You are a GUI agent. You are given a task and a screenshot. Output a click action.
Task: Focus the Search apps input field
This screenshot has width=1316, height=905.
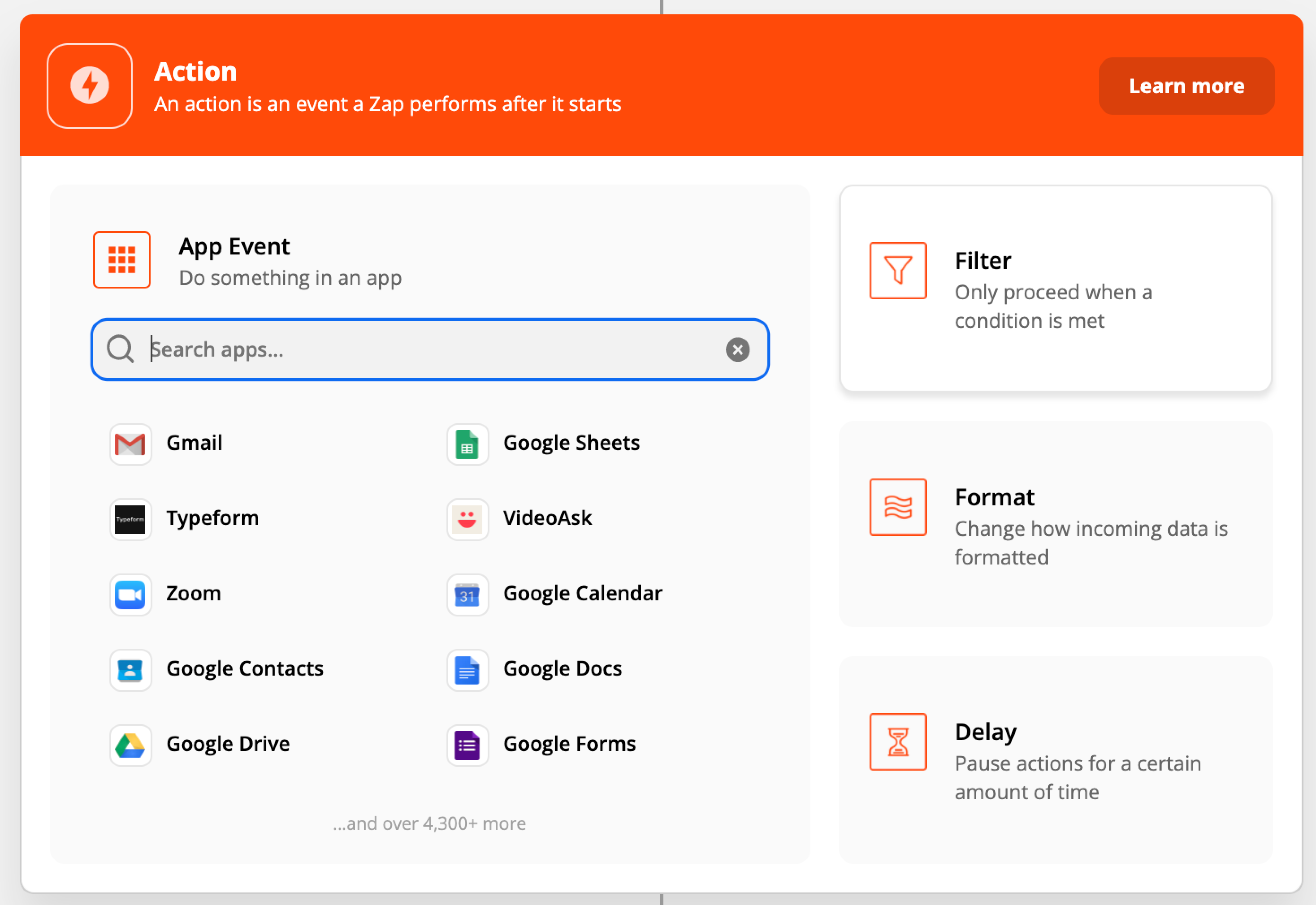(x=430, y=349)
